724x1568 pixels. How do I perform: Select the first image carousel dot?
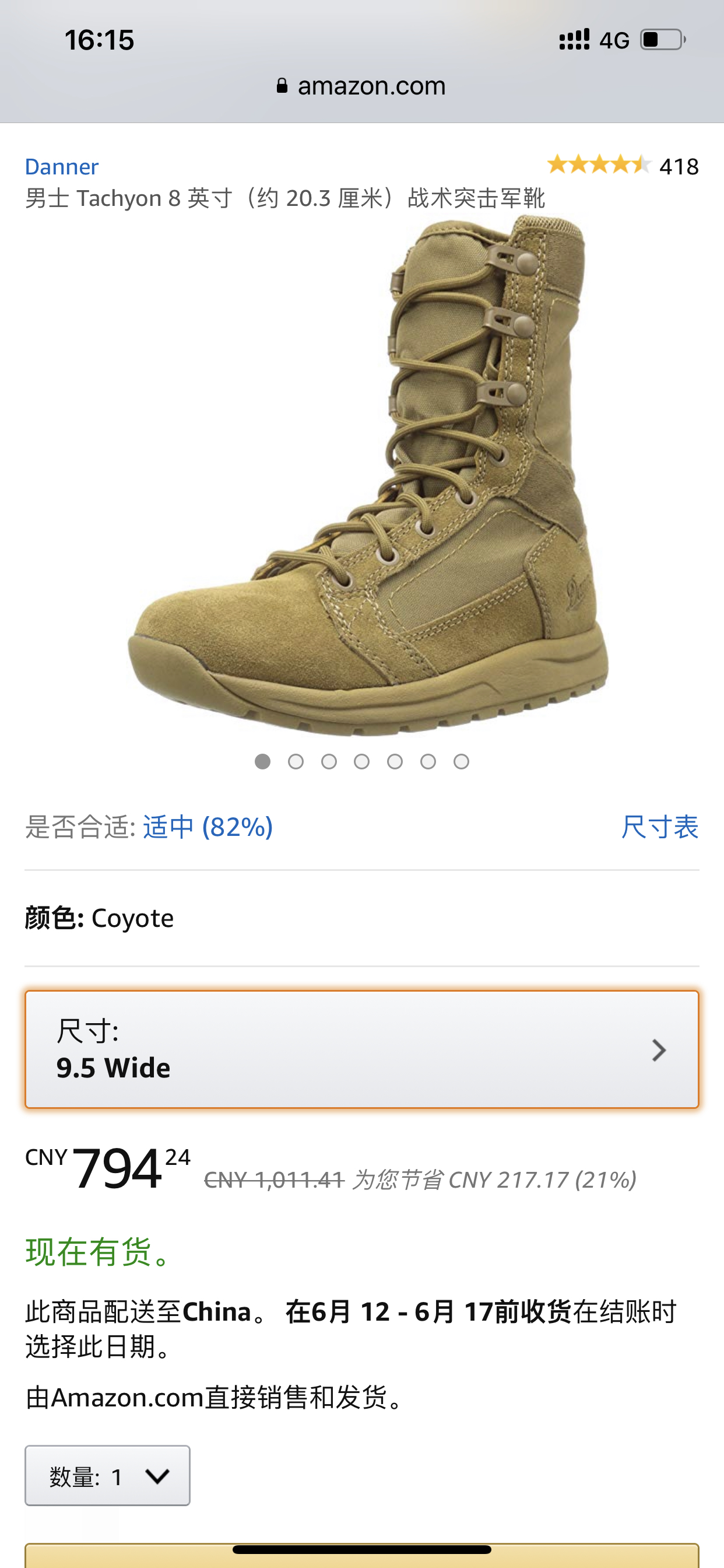262,761
